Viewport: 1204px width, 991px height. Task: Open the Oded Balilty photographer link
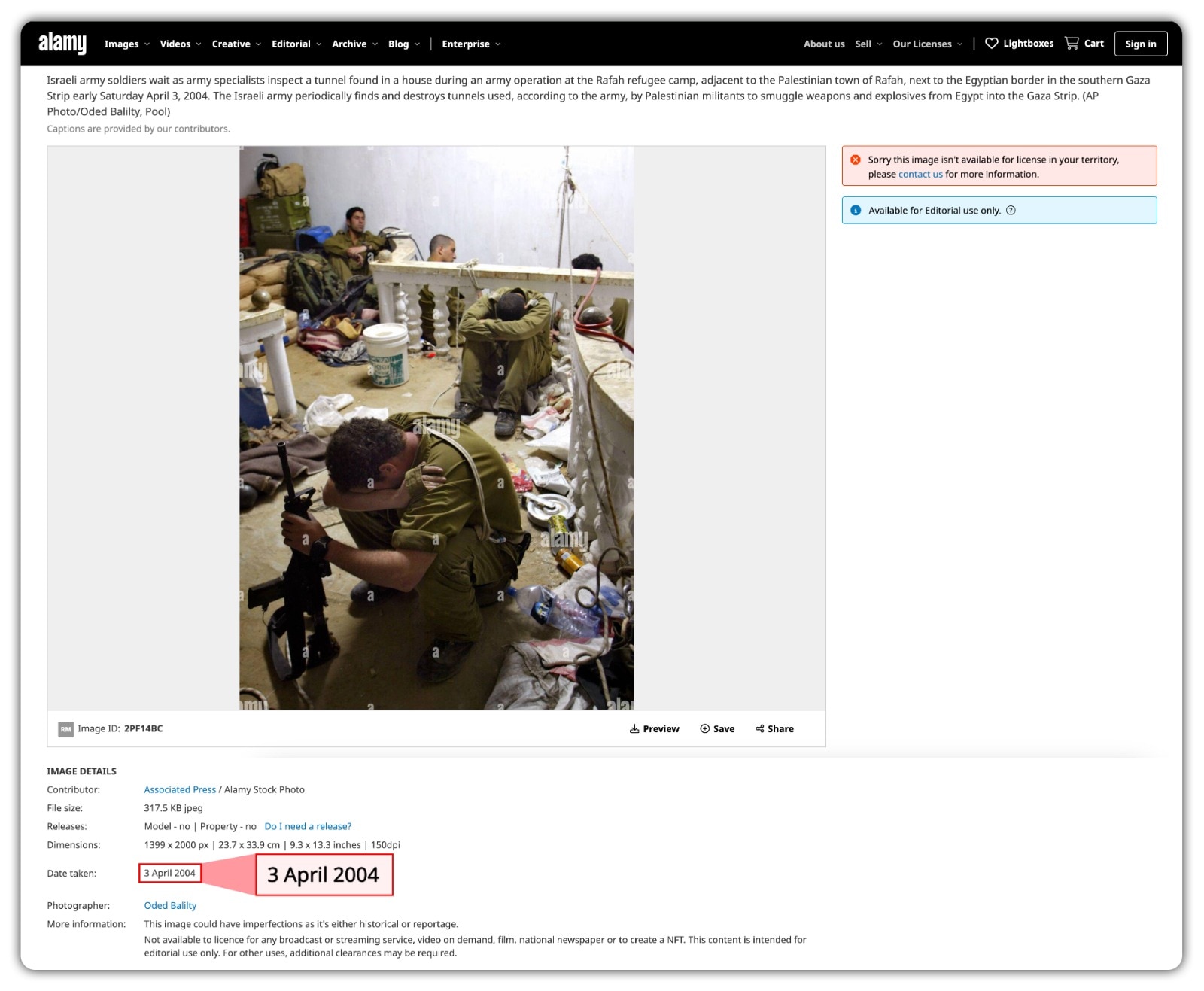point(170,905)
